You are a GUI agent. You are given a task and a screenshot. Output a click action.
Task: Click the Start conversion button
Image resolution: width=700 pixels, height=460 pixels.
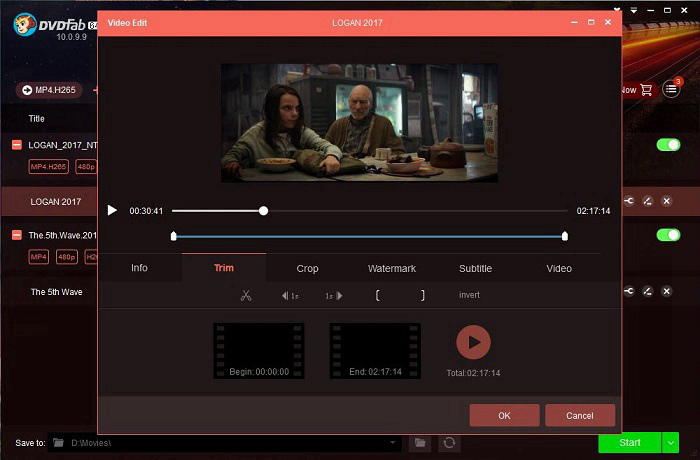point(629,443)
